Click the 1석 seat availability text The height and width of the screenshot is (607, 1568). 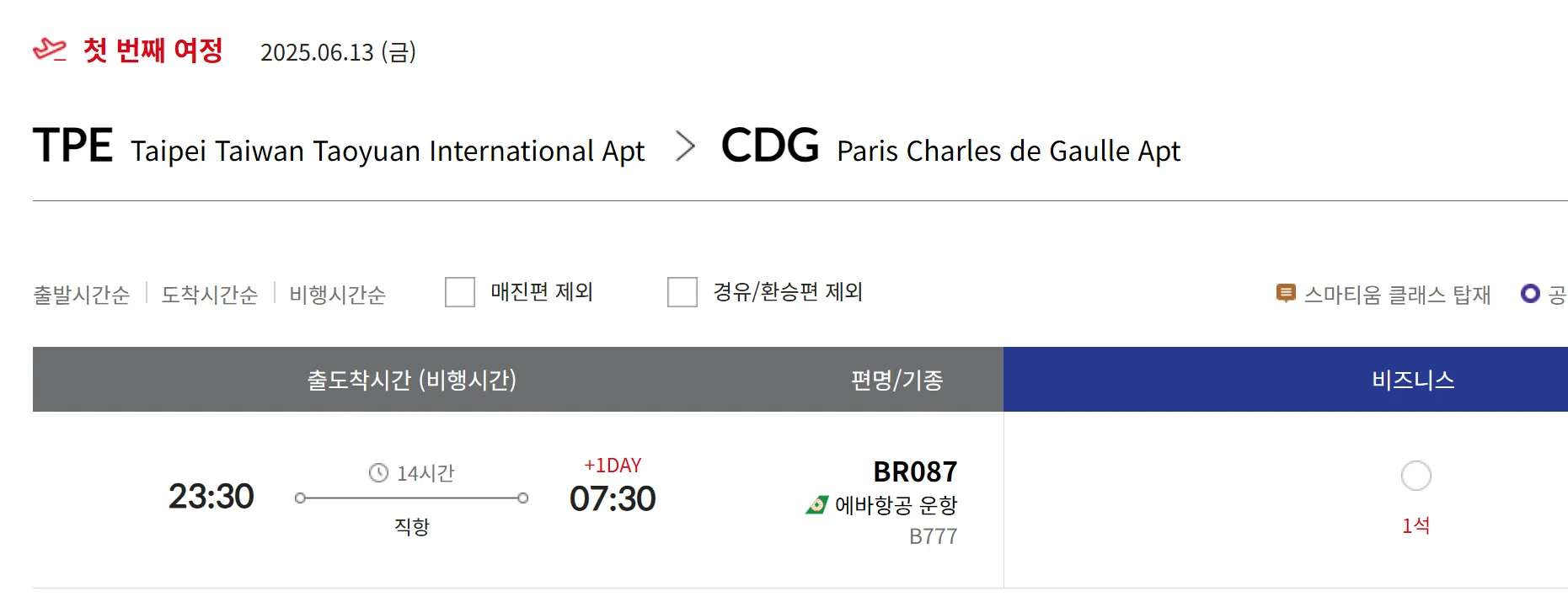[1416, 525]
